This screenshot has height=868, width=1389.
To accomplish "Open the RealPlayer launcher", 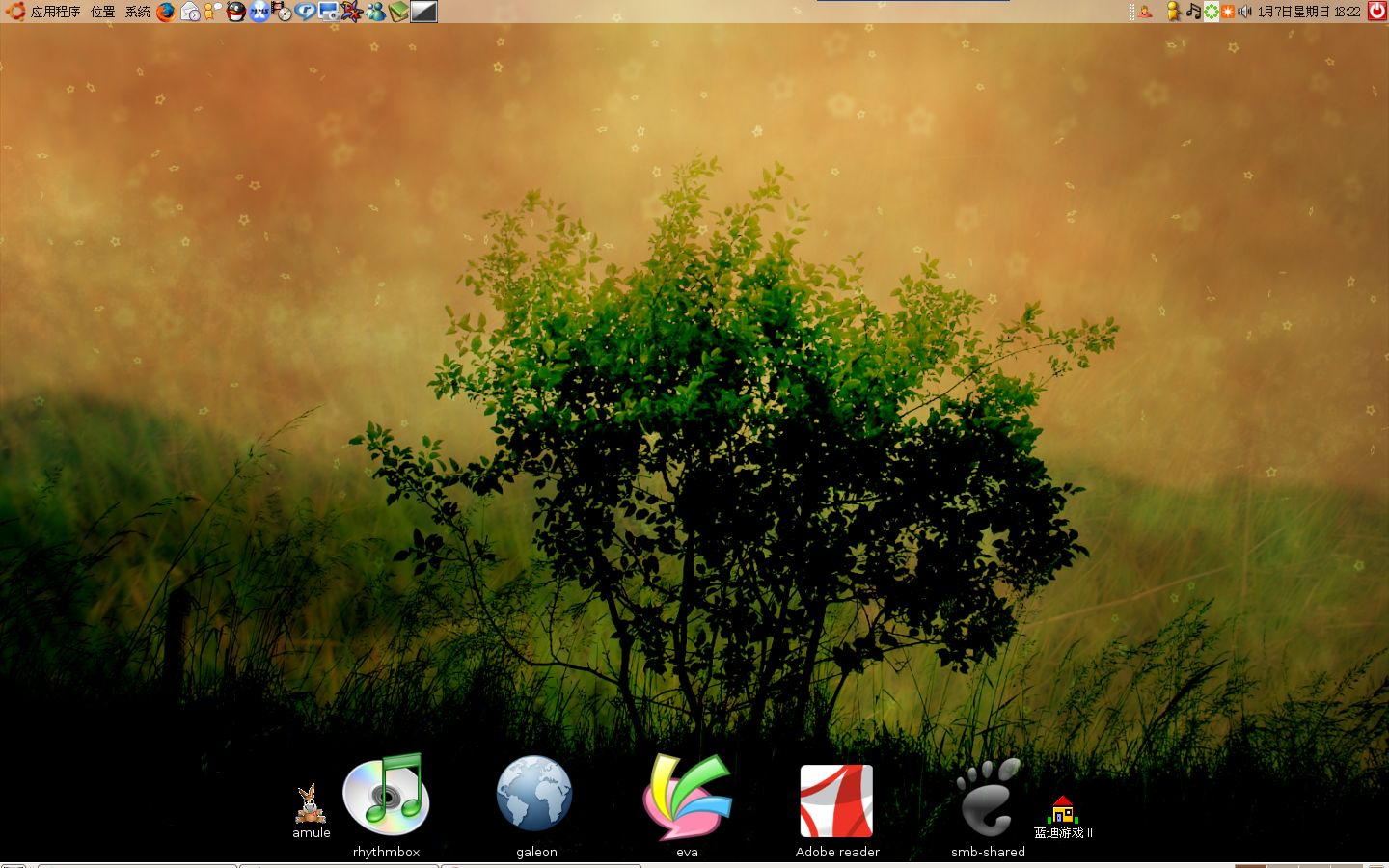I will 305,12.
